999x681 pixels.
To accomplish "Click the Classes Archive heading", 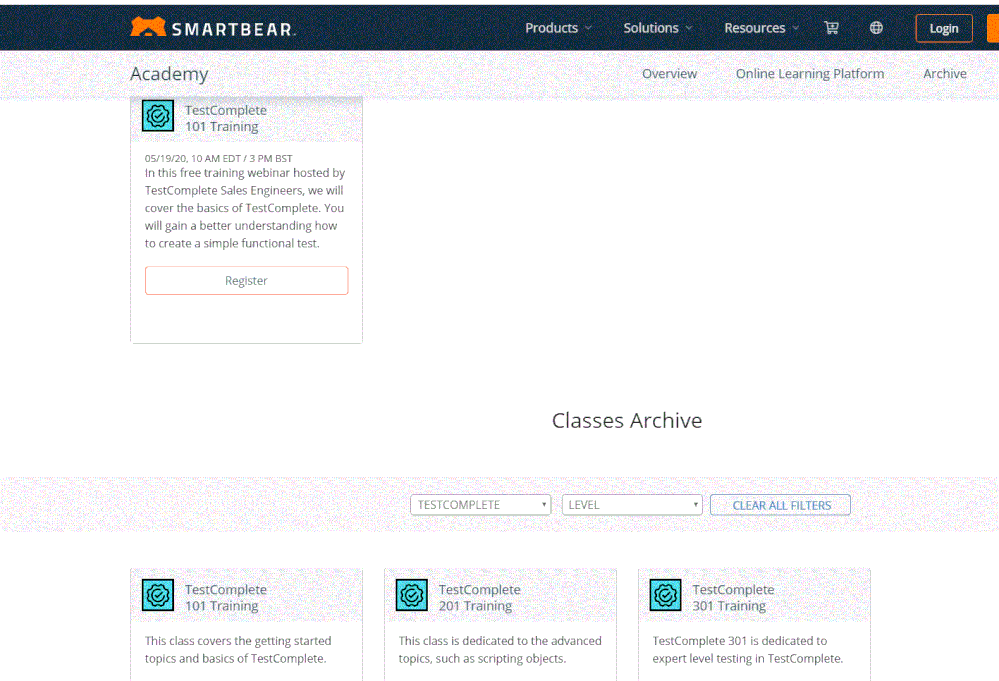I will (627, 420).
